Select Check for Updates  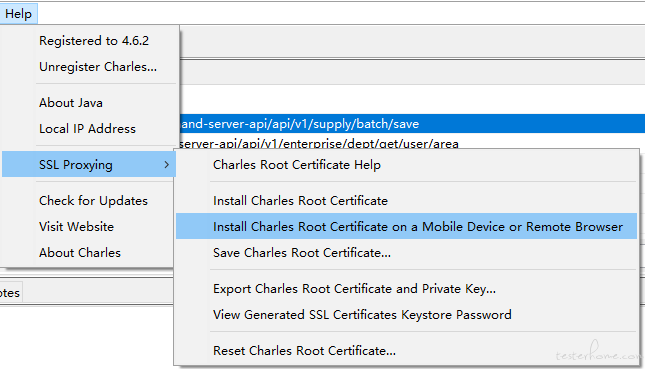[93, 201]
